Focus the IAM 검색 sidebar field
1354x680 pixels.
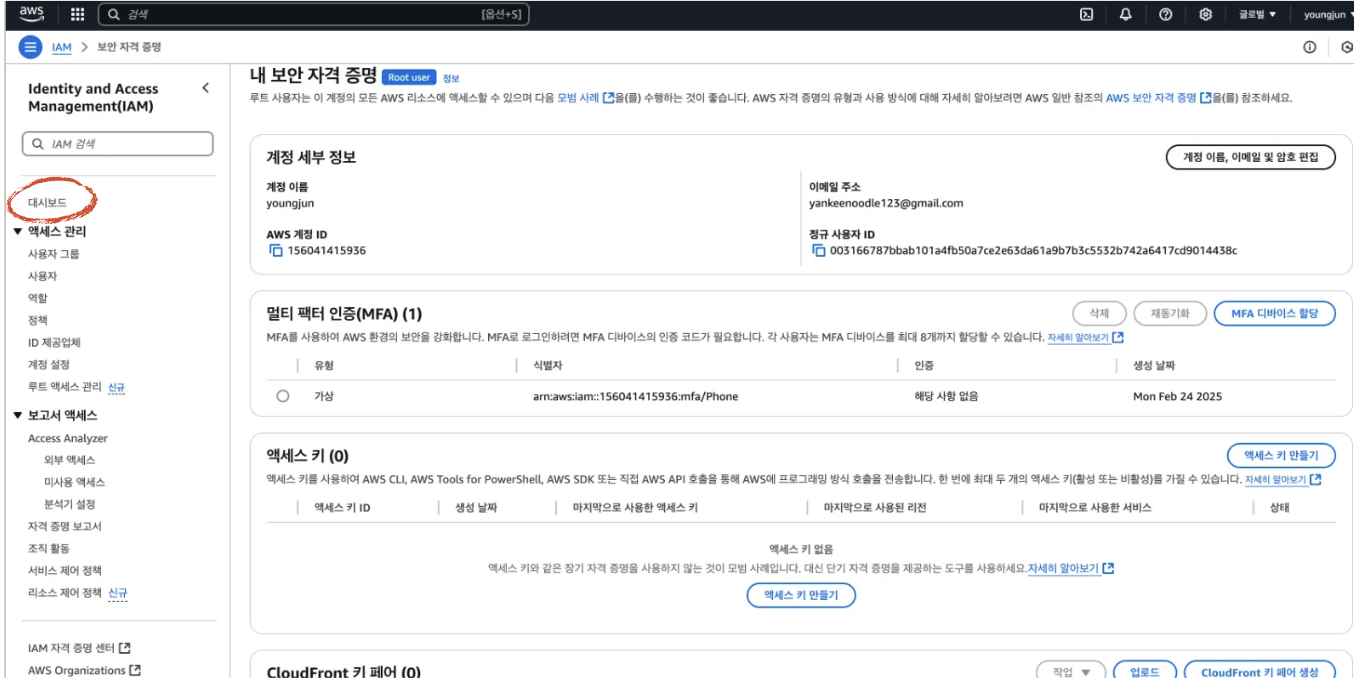pos(118,144)
